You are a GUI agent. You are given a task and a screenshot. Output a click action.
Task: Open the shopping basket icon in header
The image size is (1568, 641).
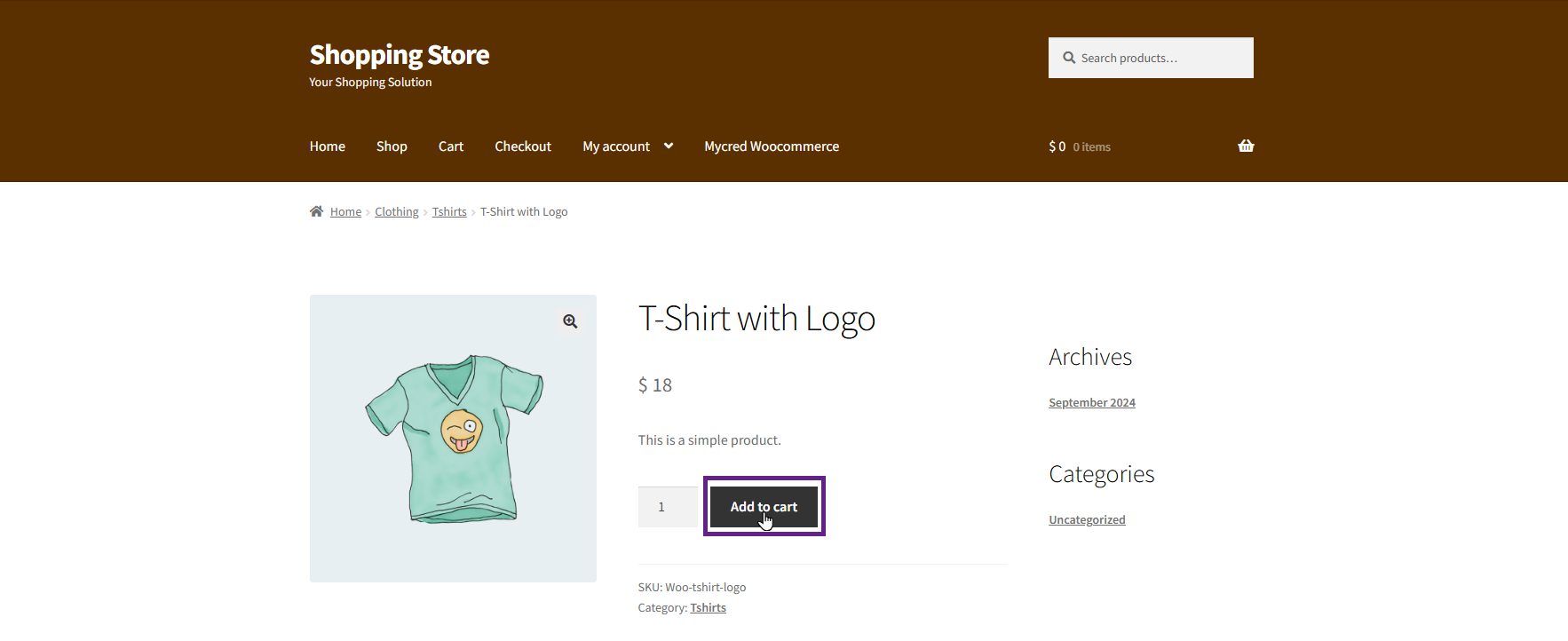click(1245, 146)
